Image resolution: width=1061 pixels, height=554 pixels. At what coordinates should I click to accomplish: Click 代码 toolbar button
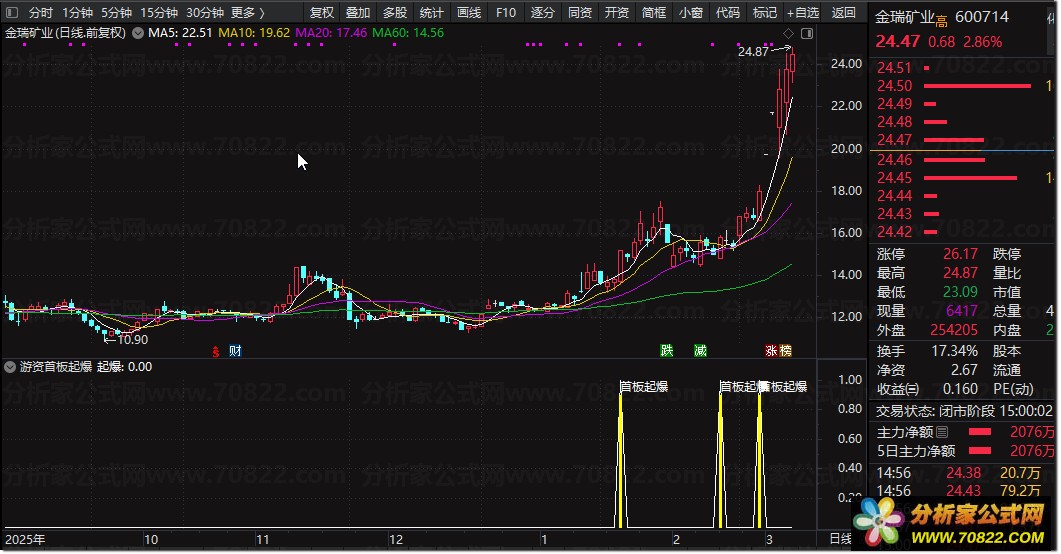click(728, 13)
